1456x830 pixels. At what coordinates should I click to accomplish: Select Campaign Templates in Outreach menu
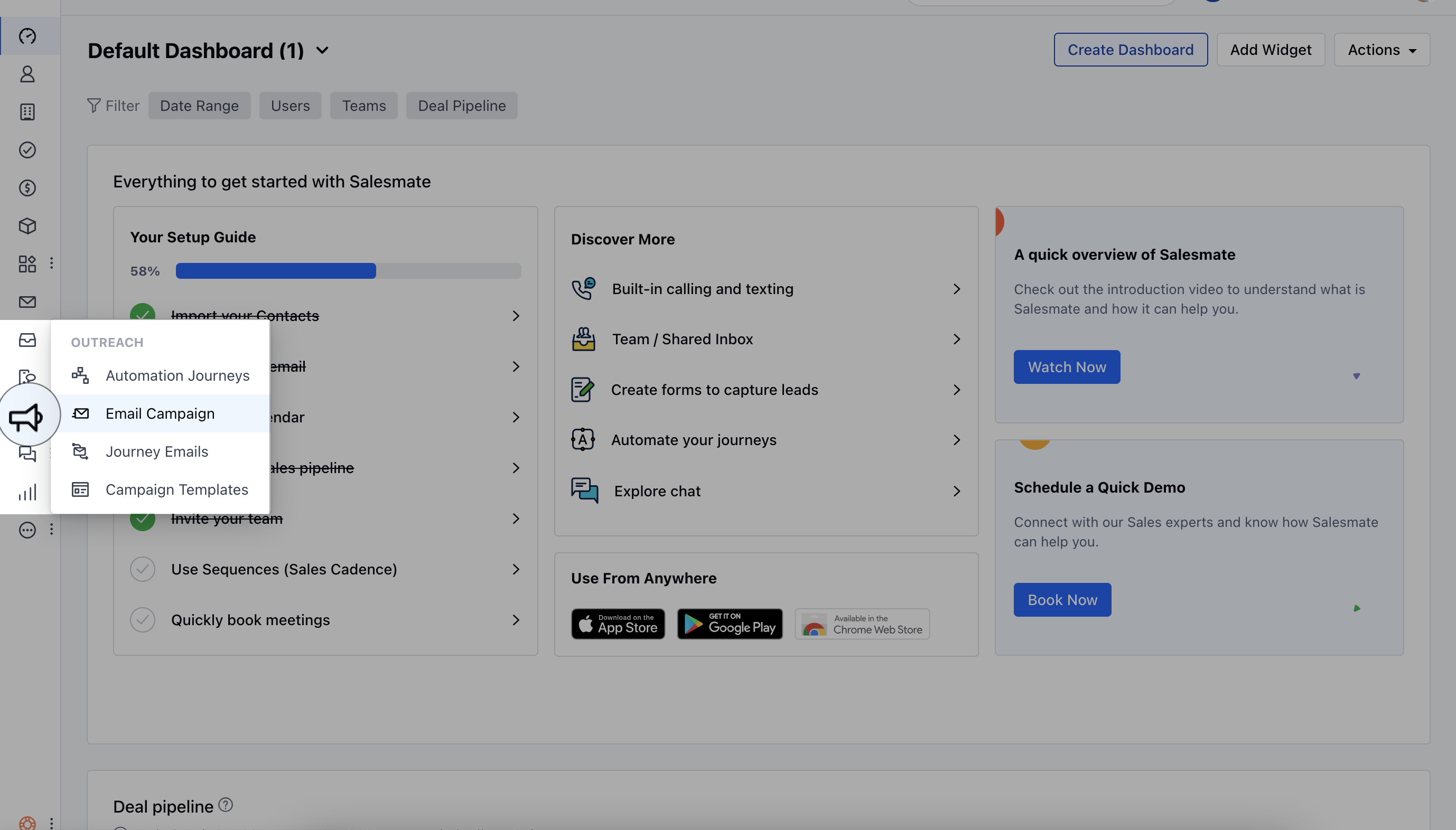coord(160,489)
